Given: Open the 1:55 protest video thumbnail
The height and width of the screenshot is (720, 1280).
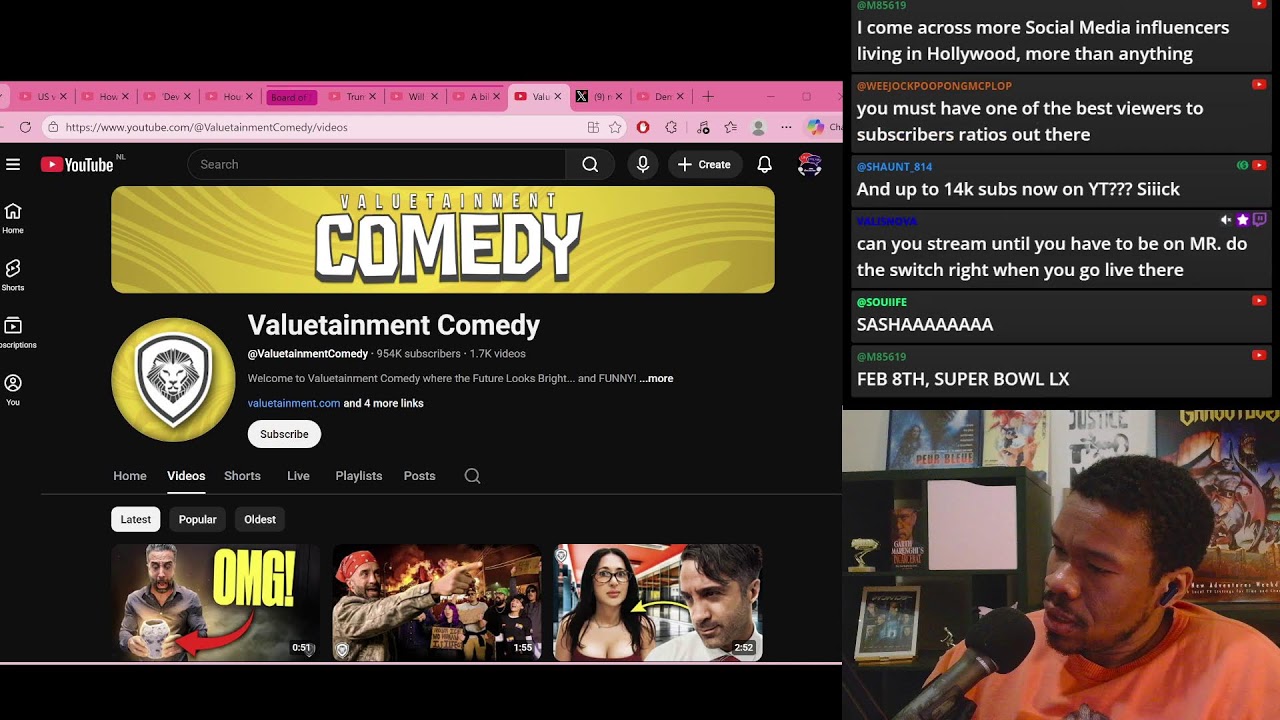Looking at the screenshot, I should click(x=436, y=602).
